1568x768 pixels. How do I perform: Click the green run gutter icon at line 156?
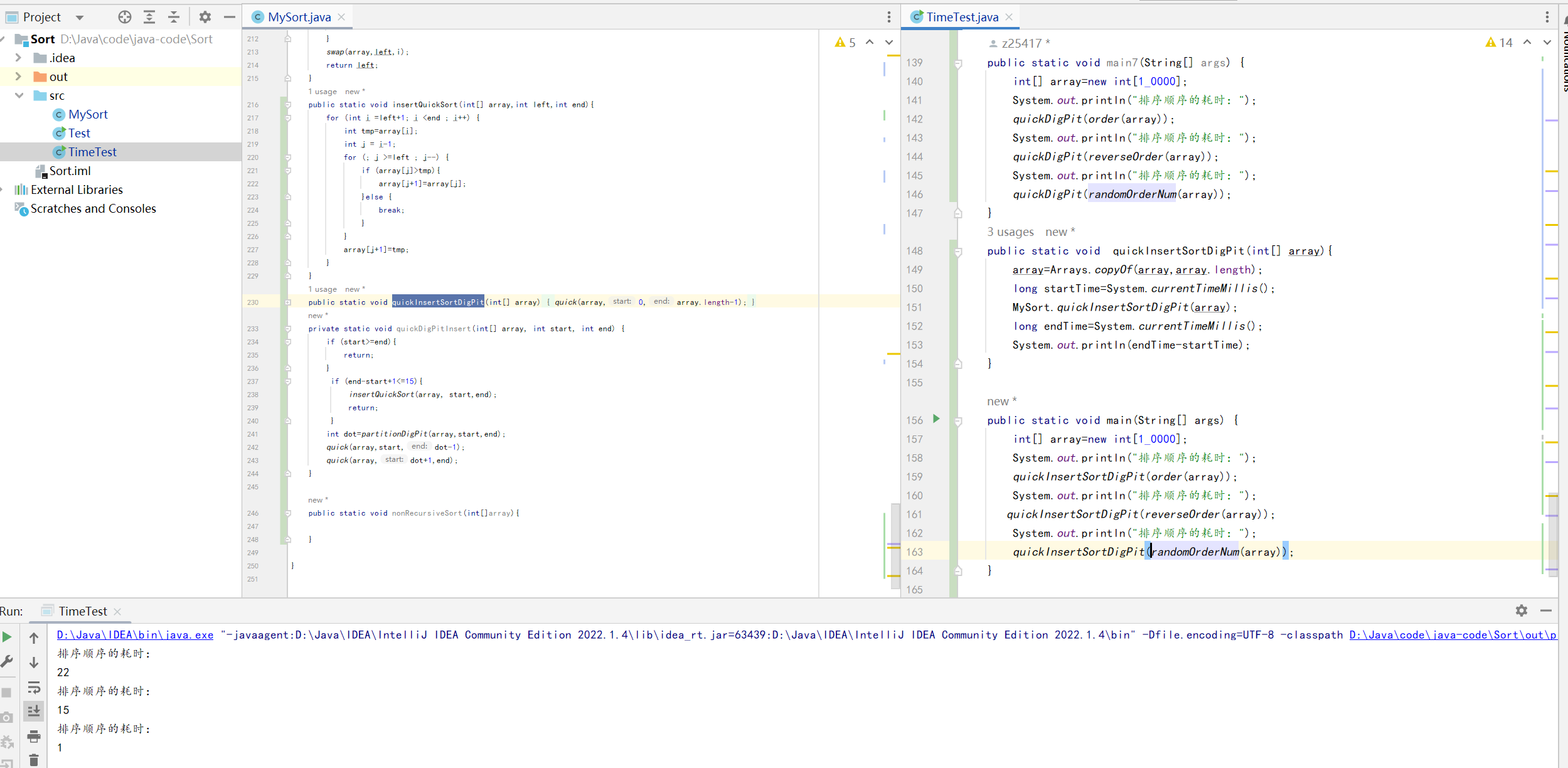pyautogui.click(x=936, y=419)
